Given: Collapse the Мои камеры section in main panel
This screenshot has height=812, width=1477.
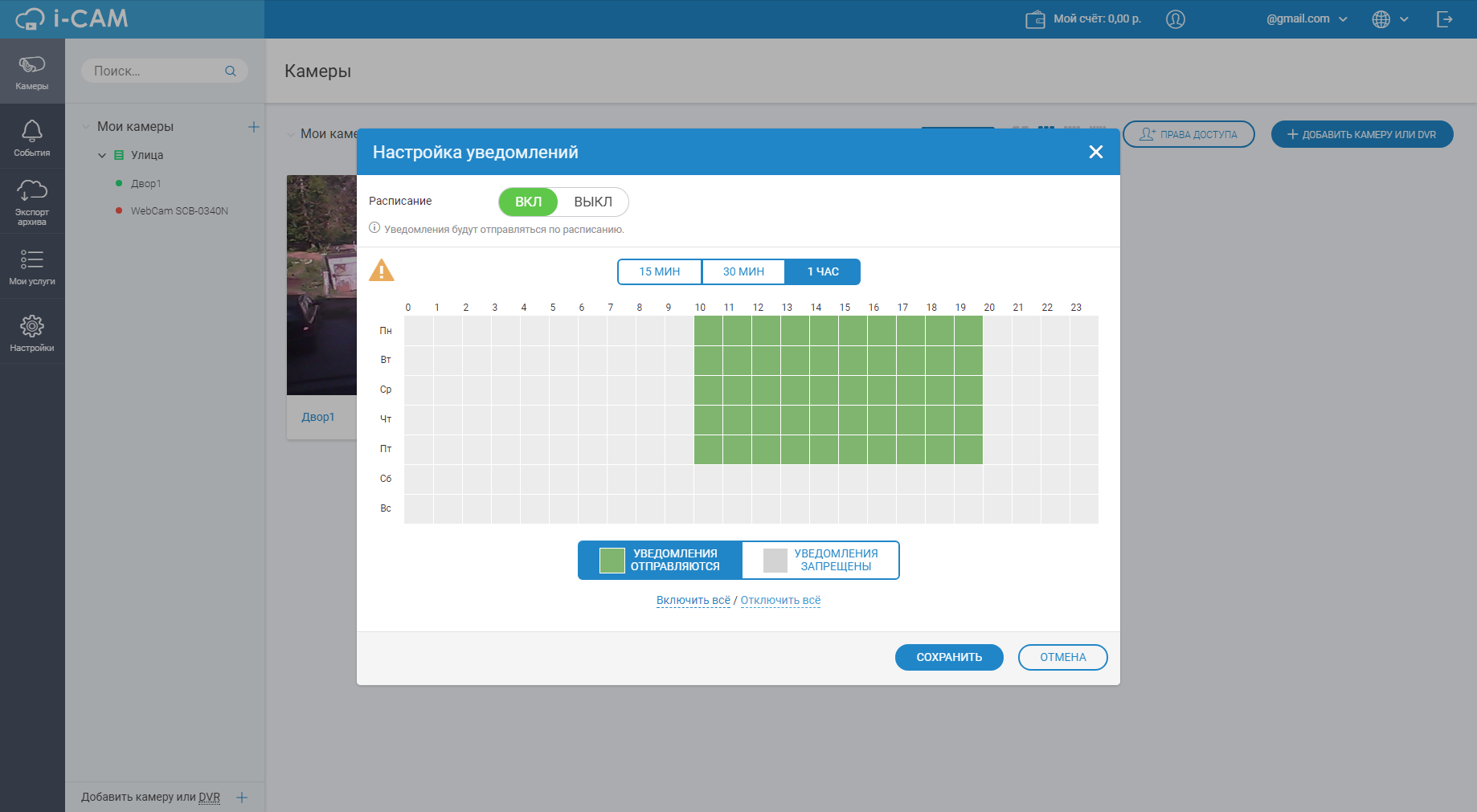Looking at the screenshot, I should tap(291, 134).
